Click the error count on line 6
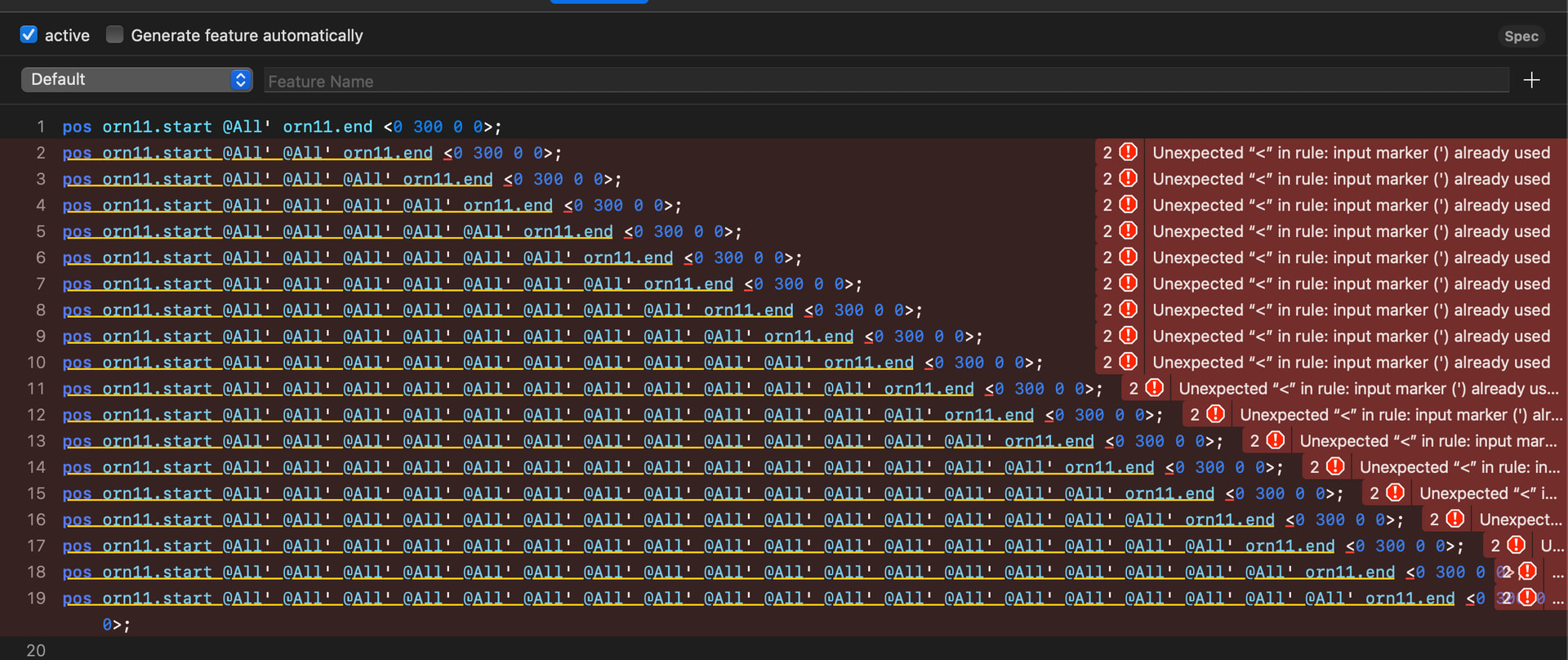The width and height of the screenshot is (1568, 660). [1107, 257]
